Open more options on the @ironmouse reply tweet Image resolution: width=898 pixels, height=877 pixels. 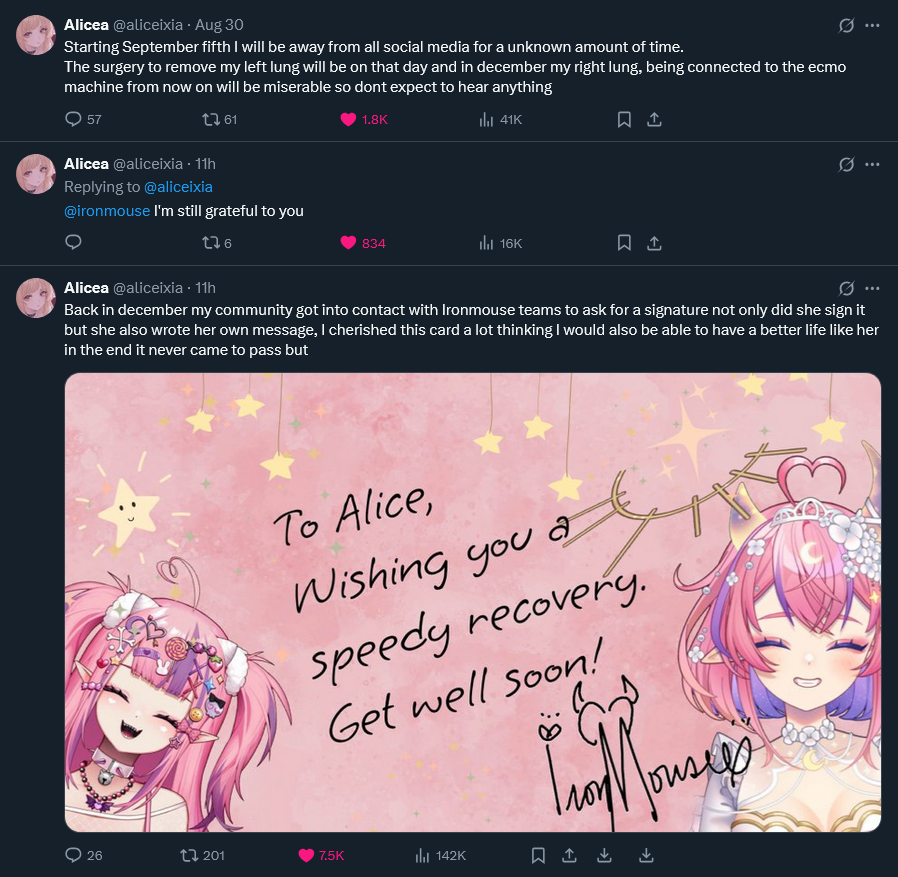tap(872, 164)
